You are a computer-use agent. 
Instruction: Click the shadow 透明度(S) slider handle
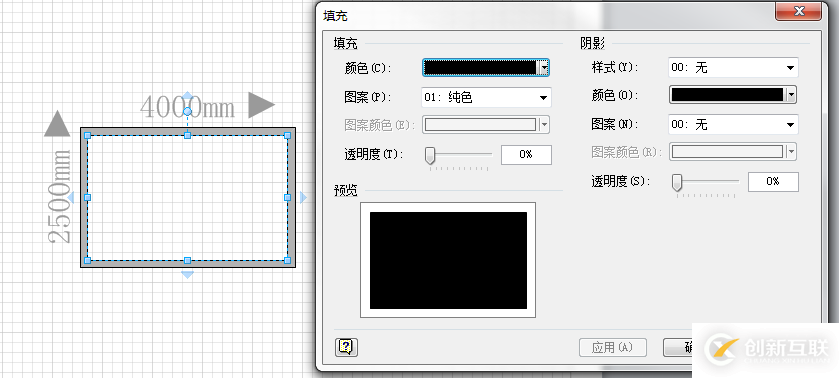(x=677, y=183)
